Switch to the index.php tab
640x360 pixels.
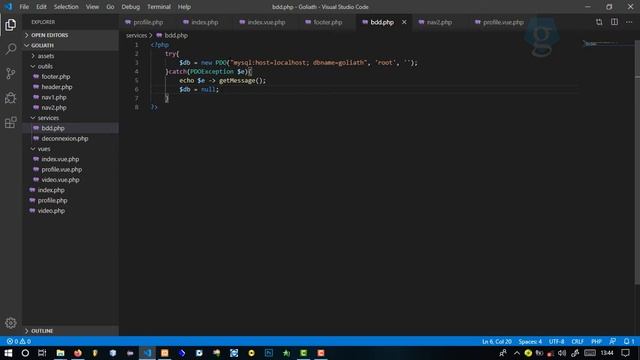pyautogui.click(x=205, y=22)
